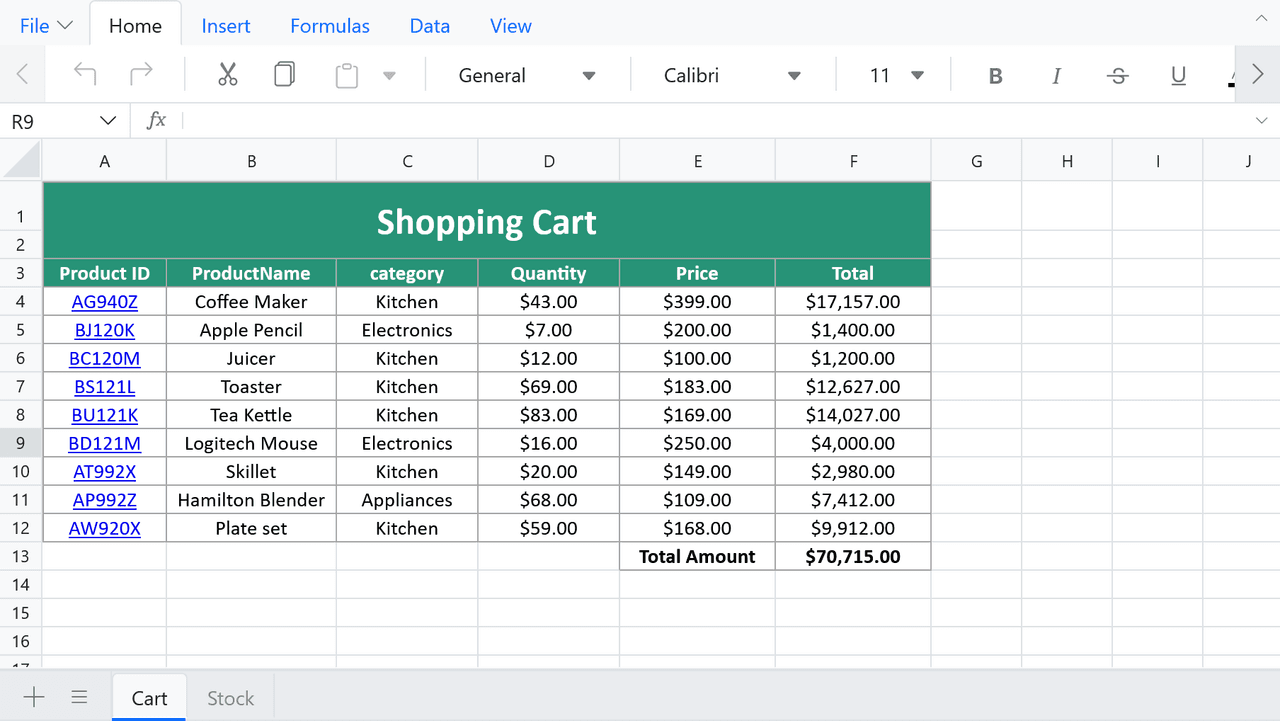Open the BD121M product link
Image resolution: width=1280 pixels, height=721 pixels.
(x=105, y=443)
